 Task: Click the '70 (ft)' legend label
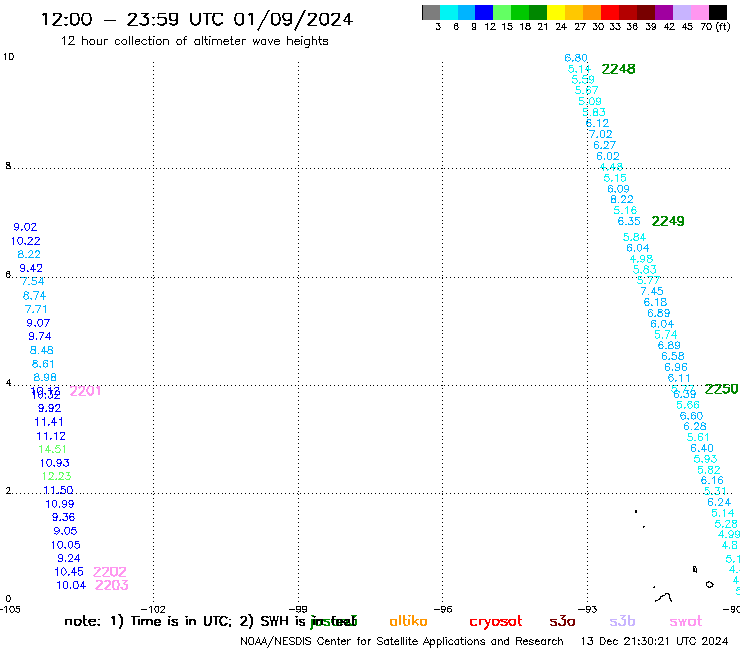(715, 27)
